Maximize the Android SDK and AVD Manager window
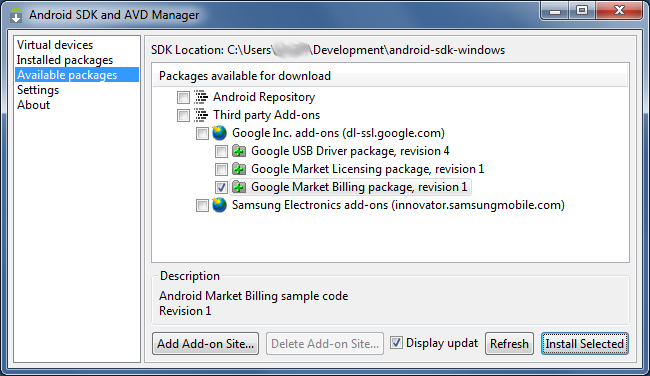Screen dimensions: 650x376 (582, 11)
